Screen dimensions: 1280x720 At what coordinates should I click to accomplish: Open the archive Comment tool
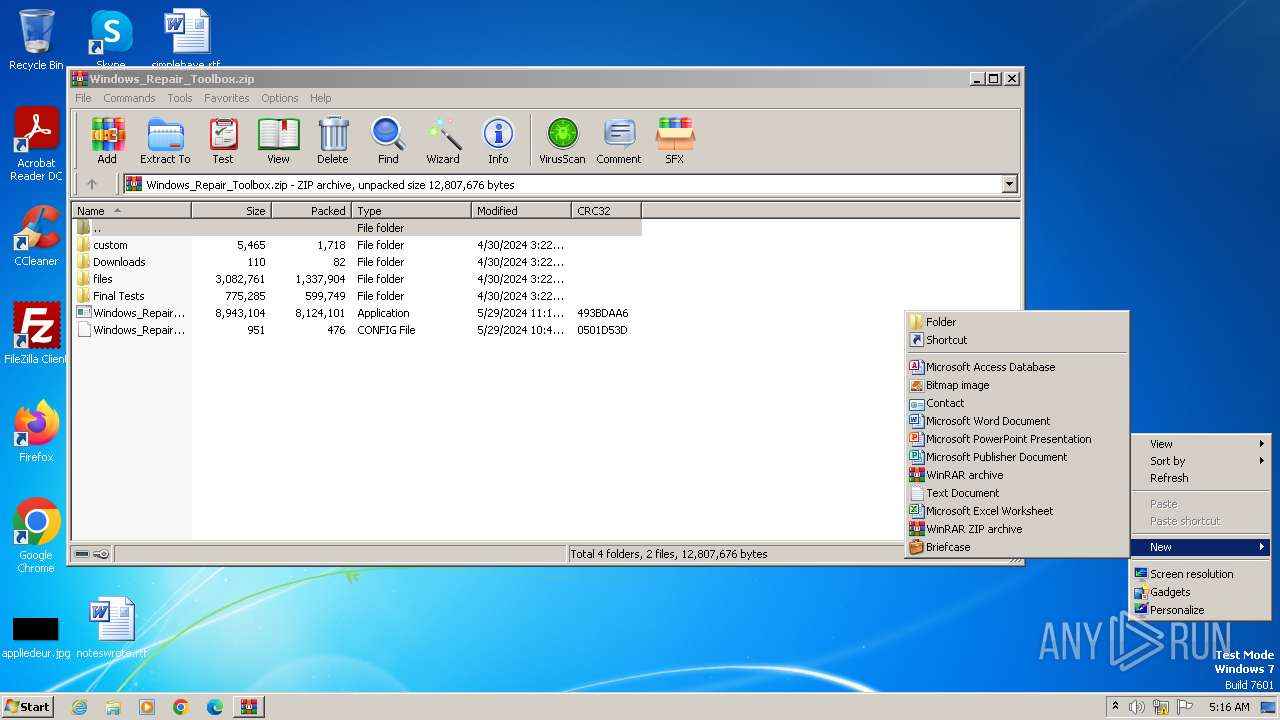[x=619, y=141]
